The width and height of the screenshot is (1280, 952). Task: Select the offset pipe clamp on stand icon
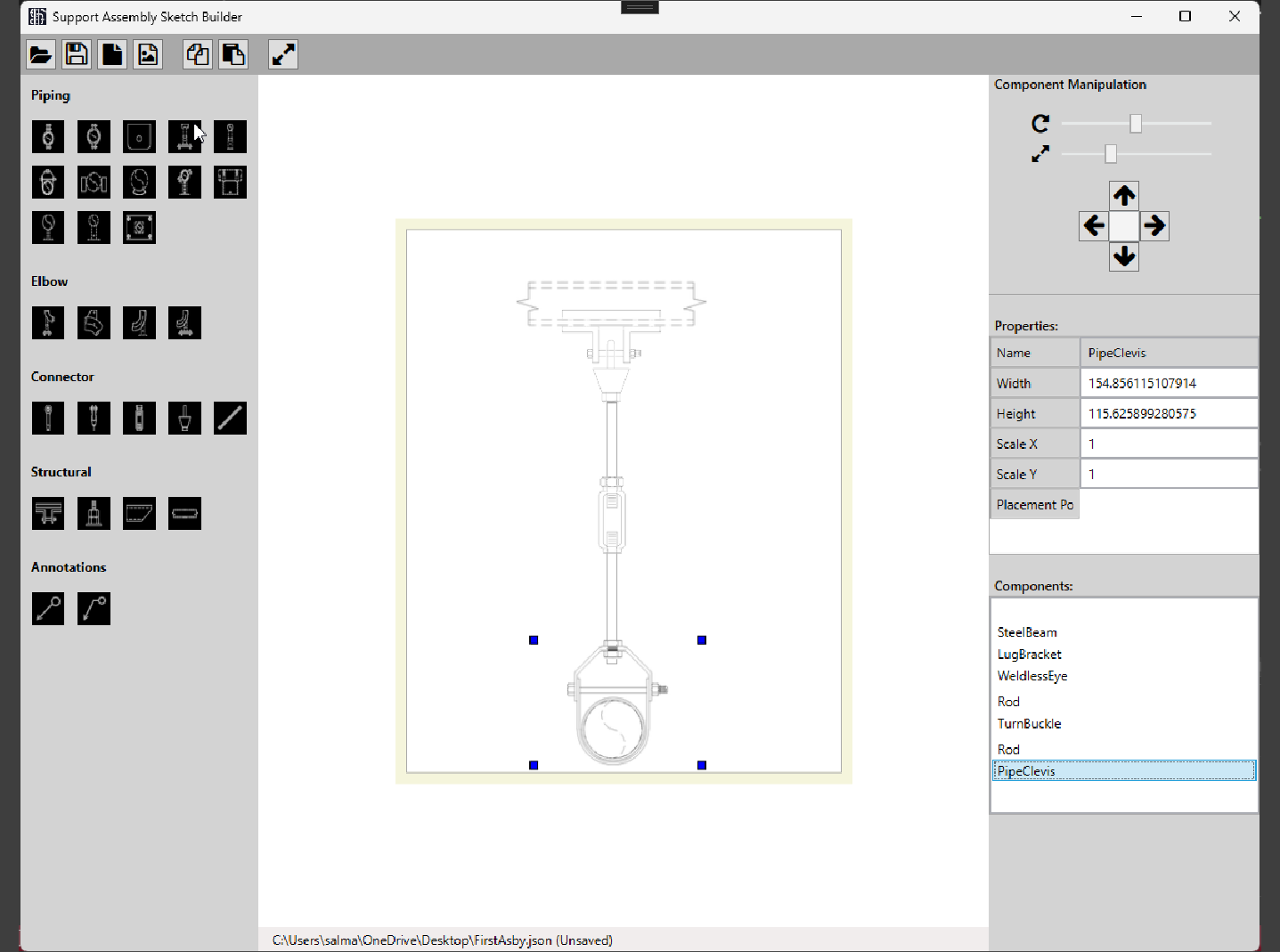coord(184,183)
